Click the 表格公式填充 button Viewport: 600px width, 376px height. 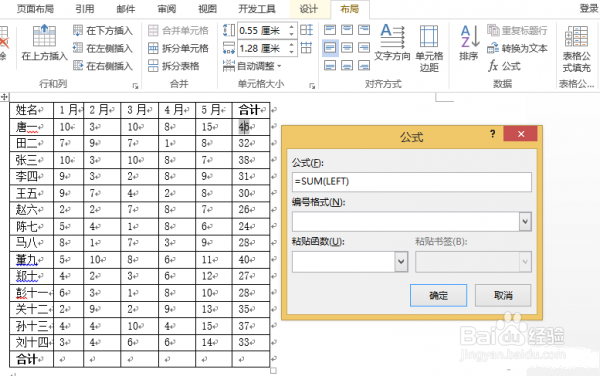(x=576, y=49)
